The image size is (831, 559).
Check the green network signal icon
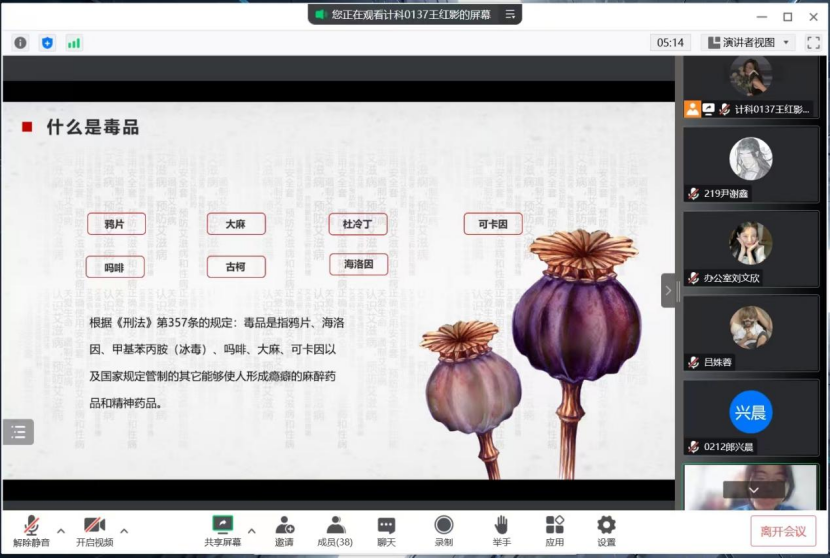(73, 43)
